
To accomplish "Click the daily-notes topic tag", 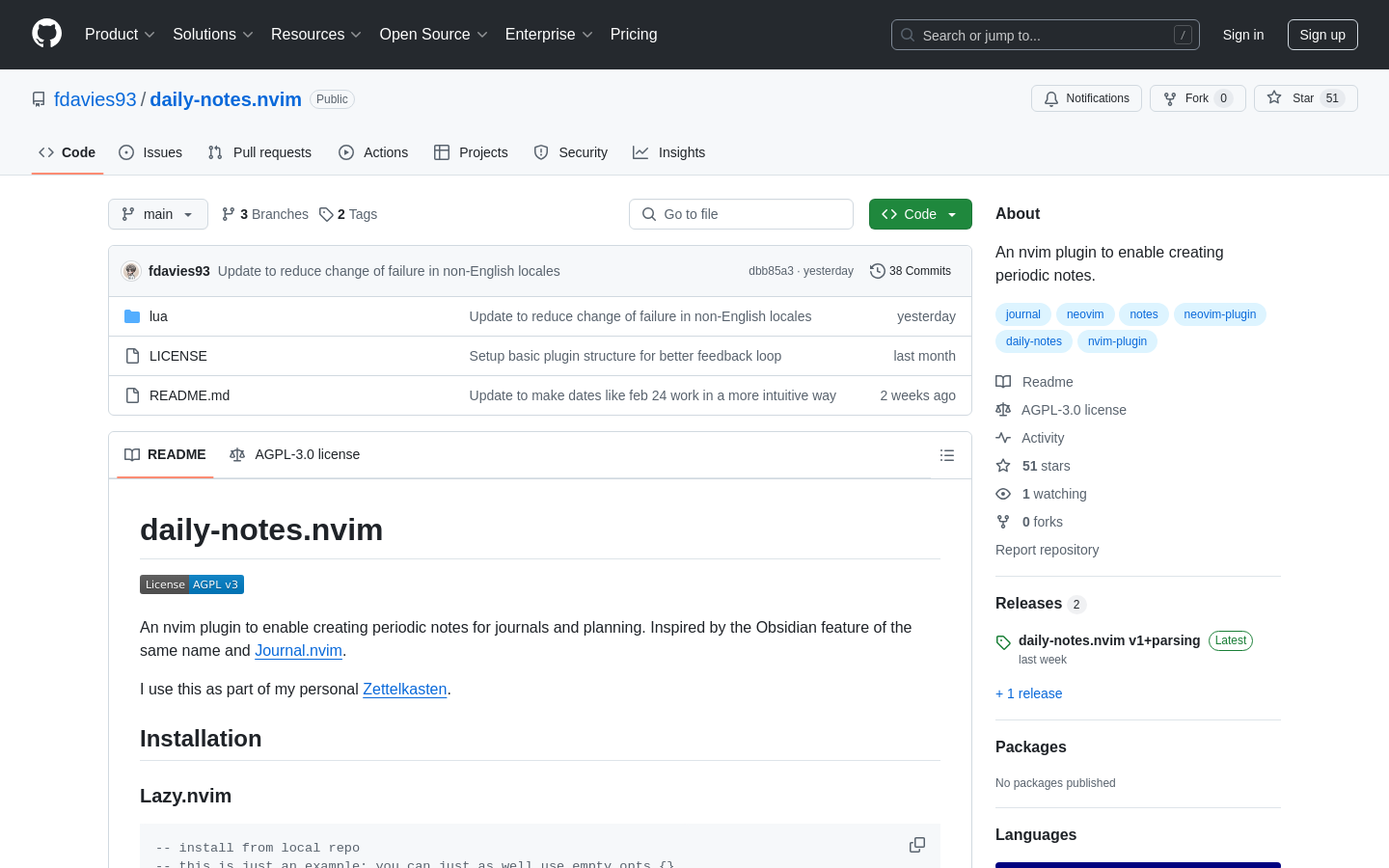I will [x=1033, y=341].
